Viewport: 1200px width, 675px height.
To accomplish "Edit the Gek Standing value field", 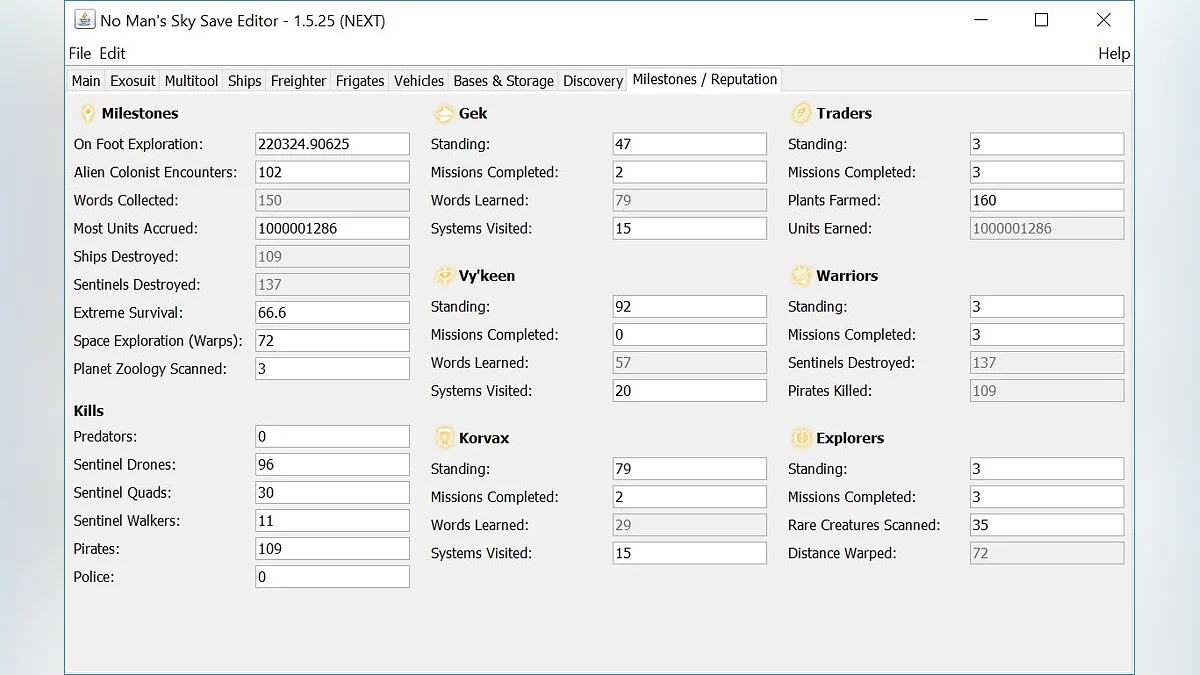I will coord(689,144).
